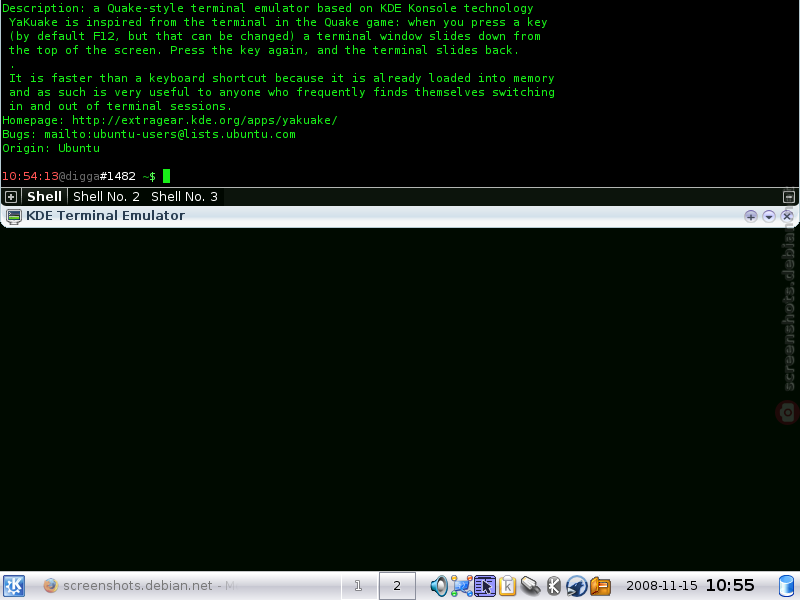Open the KDE Bluetooth tray icon
This screenshot has height=600, width=800.
click(x=554, y=586)
